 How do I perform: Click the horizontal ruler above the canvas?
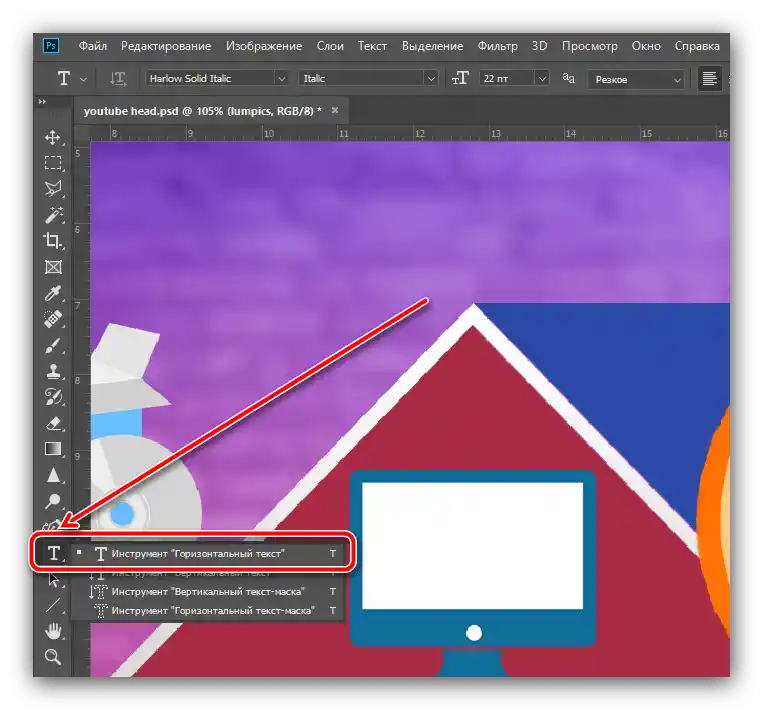tap(410, 133)
